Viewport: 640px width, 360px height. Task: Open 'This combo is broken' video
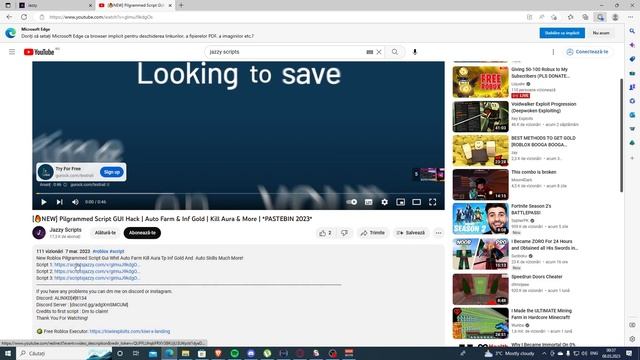pos(480,184)
